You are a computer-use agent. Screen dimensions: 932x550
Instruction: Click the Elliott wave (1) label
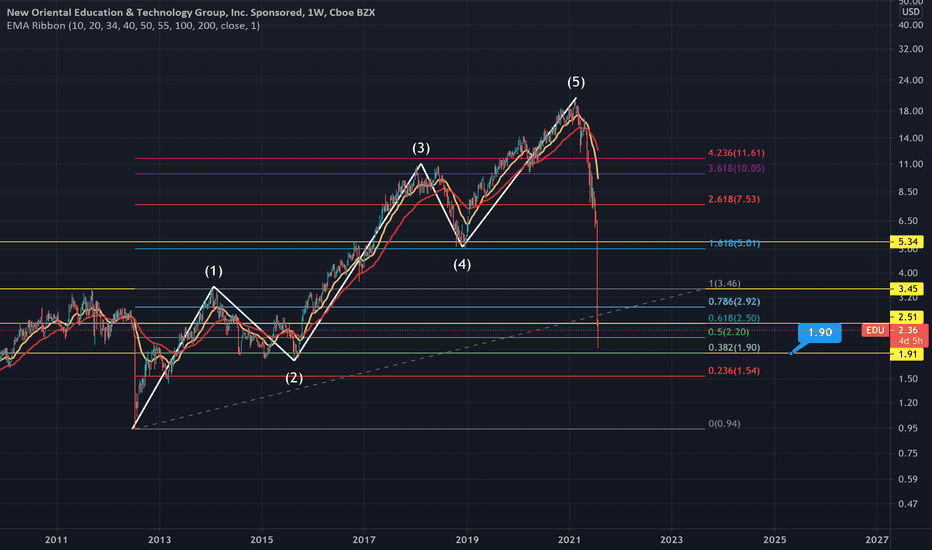(214, 271)
